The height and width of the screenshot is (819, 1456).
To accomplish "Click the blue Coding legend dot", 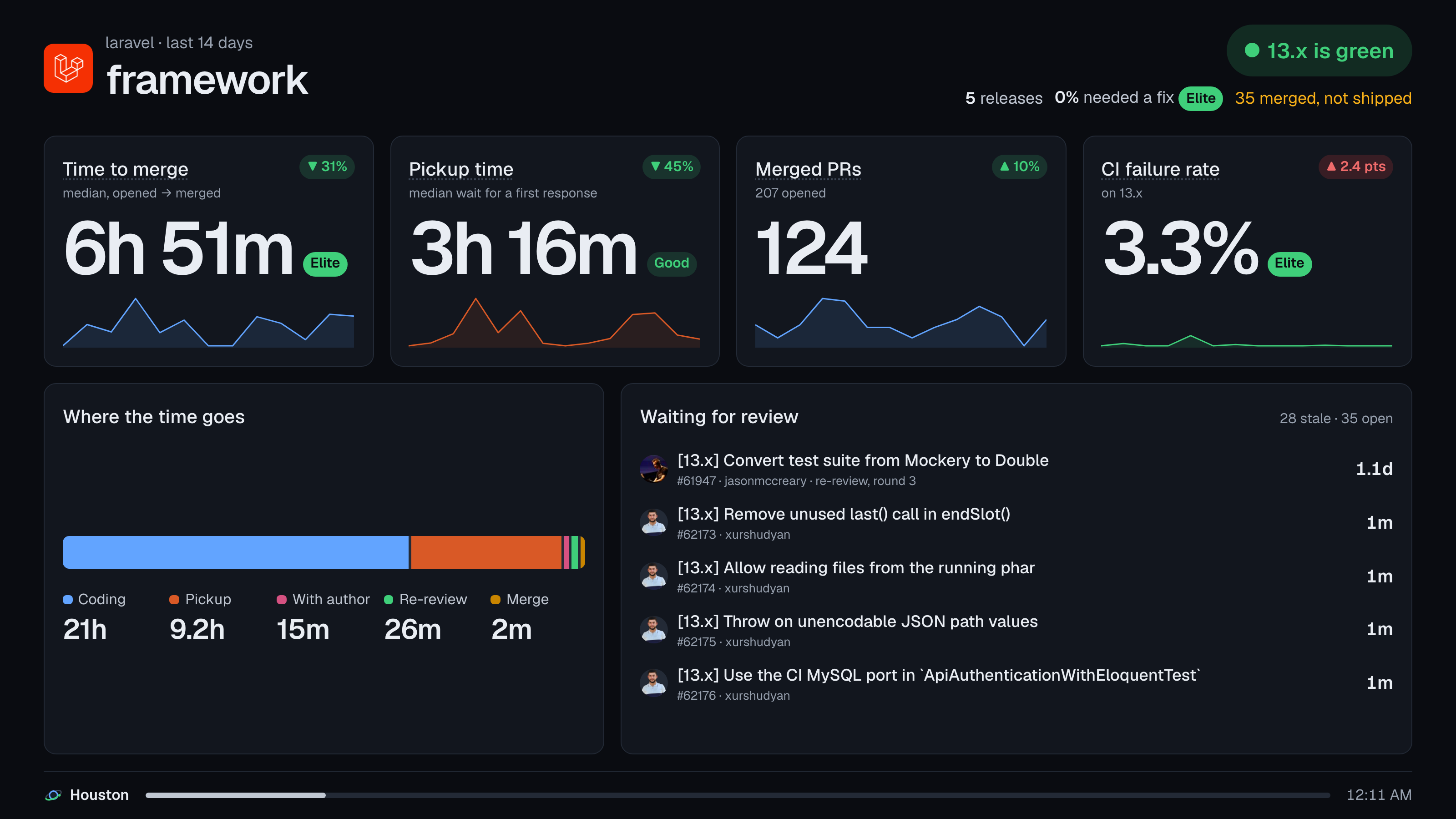I will tap(68, 600).
